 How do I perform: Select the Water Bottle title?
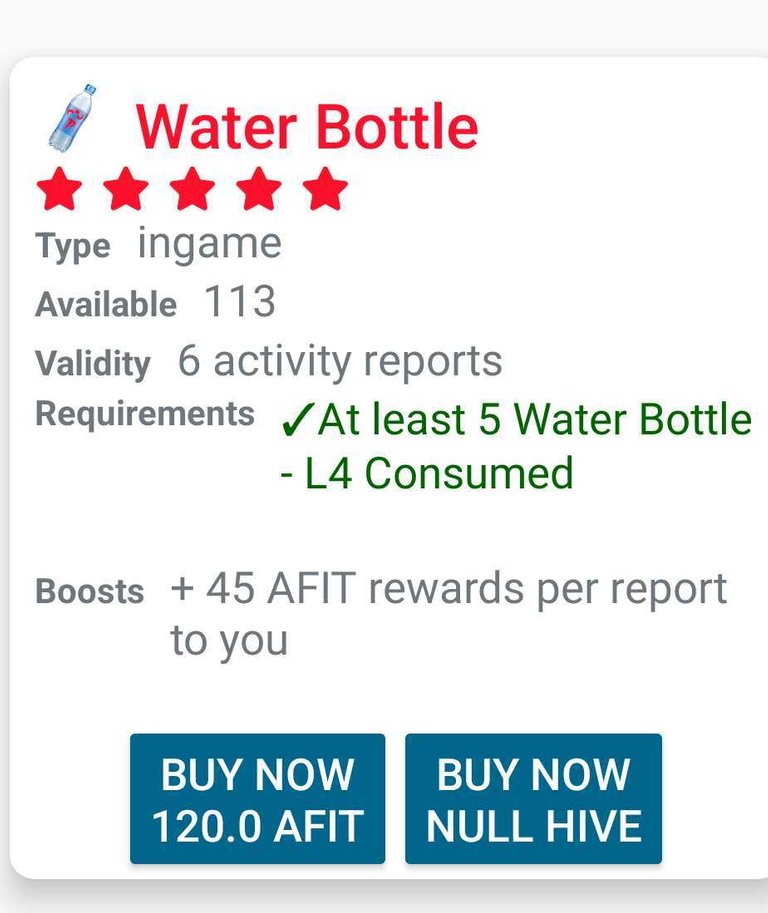coord(307,126)
